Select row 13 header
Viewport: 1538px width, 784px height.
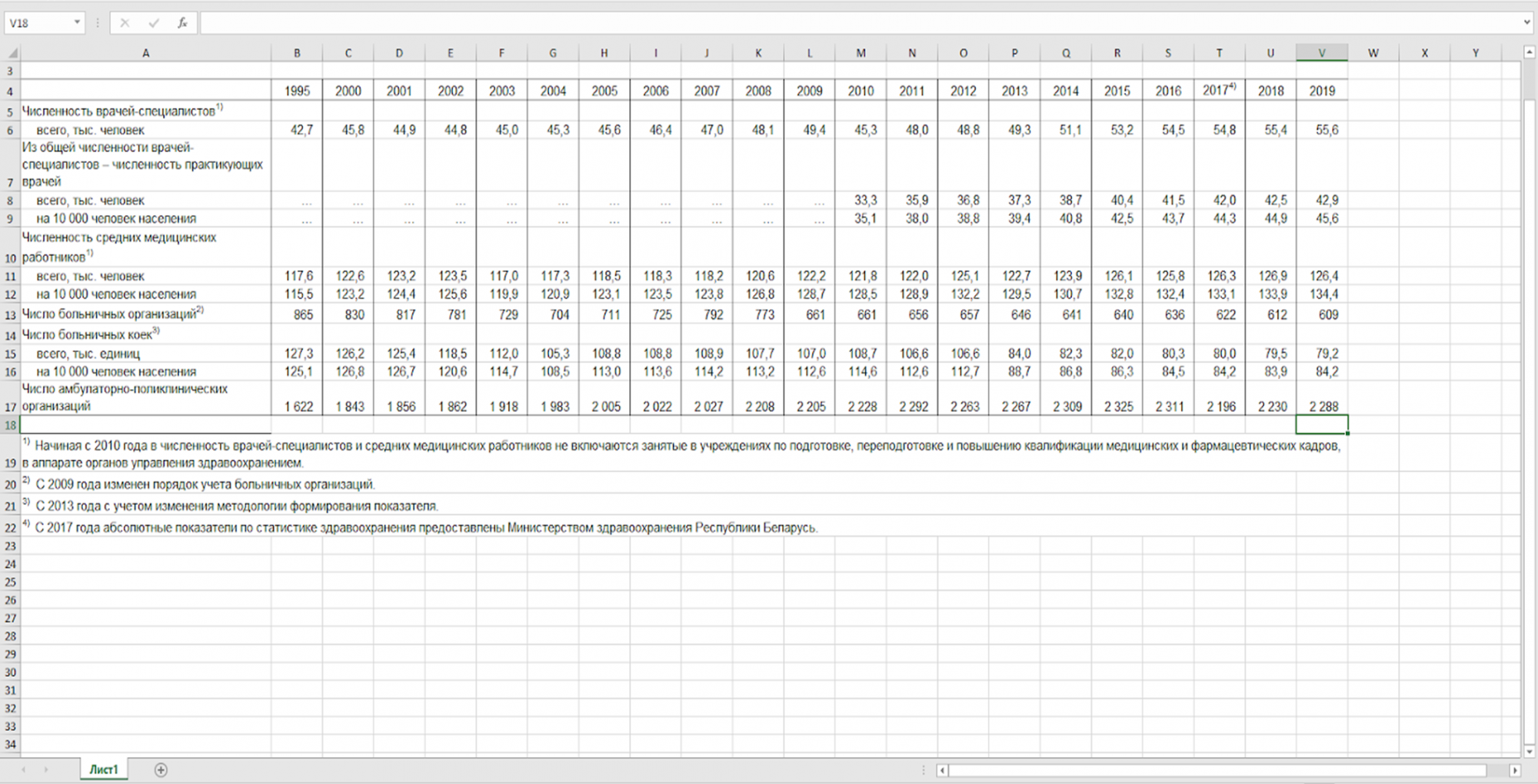10,314
